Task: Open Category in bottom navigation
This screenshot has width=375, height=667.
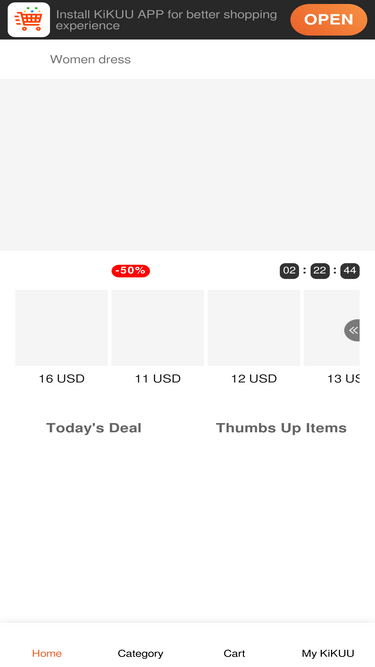Action: point(140,653)
